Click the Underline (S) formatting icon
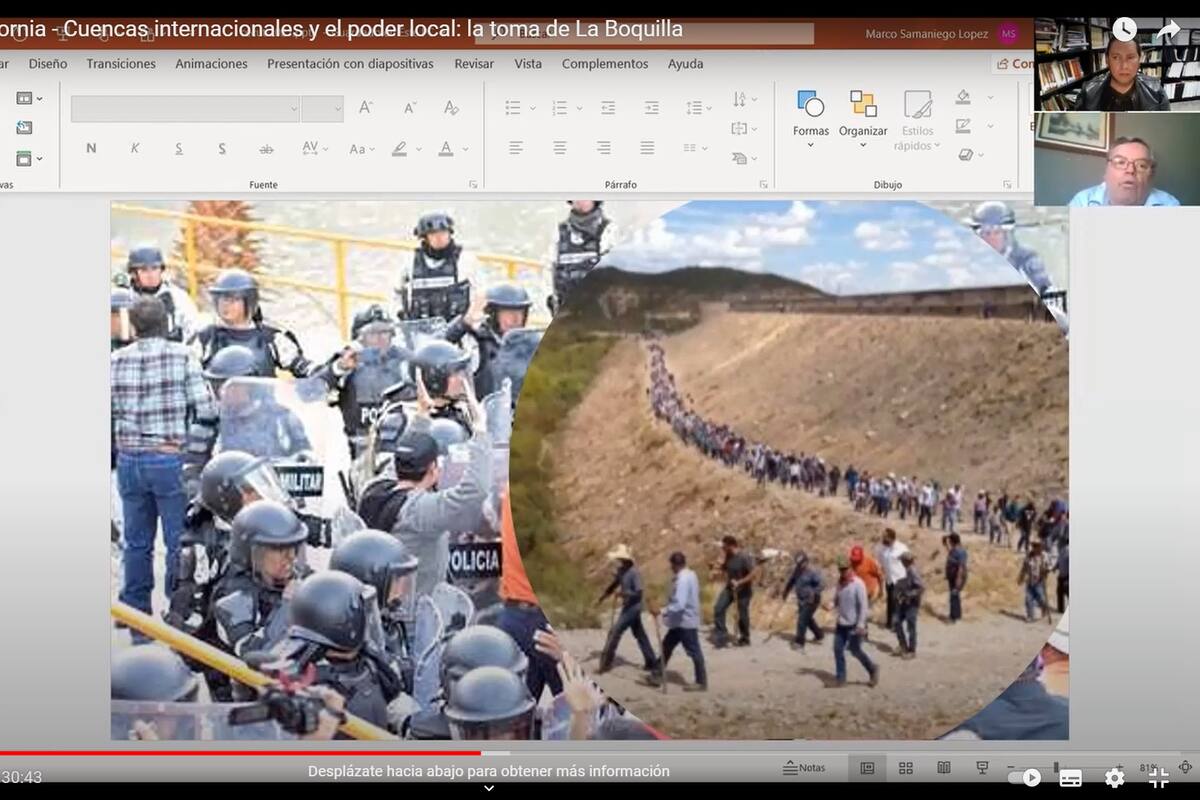This screenshot has height=800, width=1200. coord(179,148)
